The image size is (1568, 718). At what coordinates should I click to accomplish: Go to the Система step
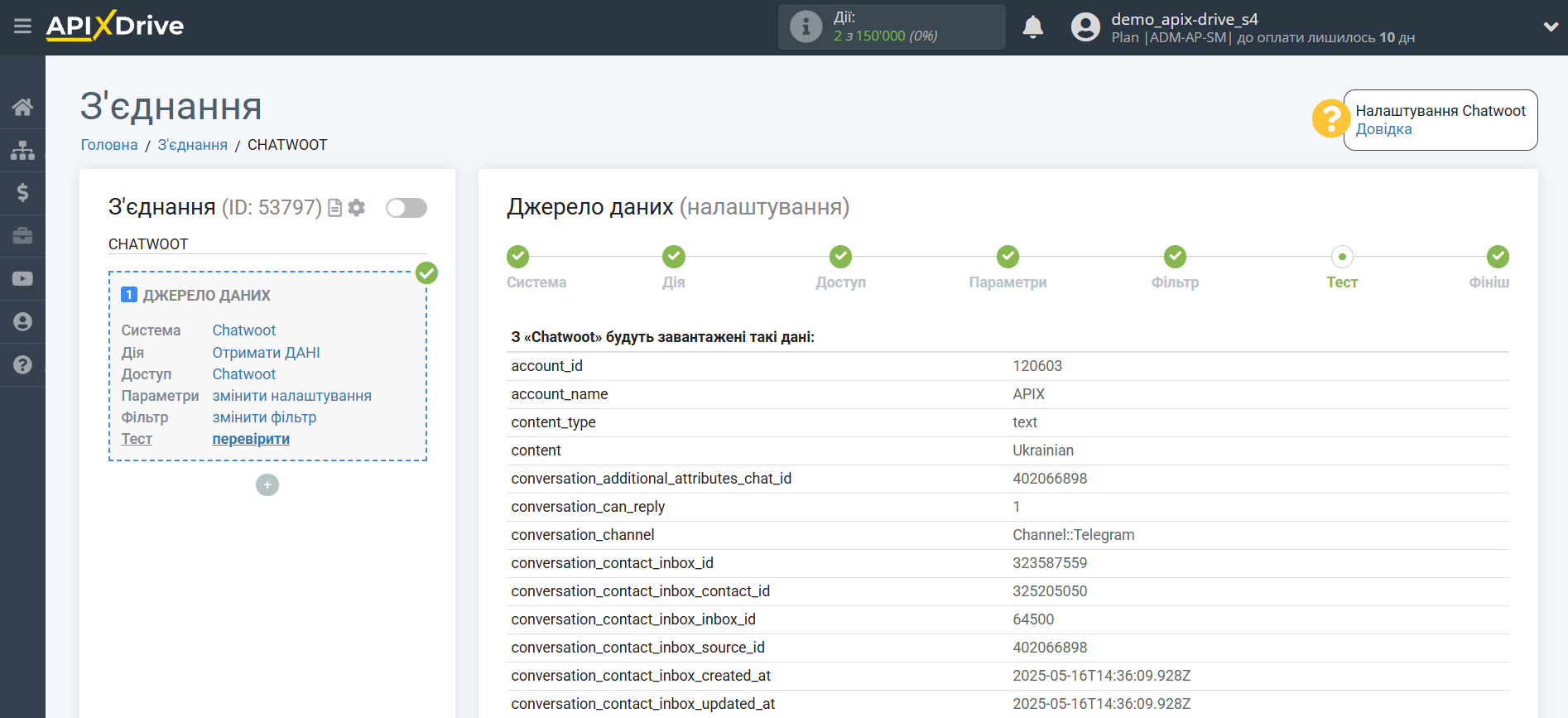518,257
